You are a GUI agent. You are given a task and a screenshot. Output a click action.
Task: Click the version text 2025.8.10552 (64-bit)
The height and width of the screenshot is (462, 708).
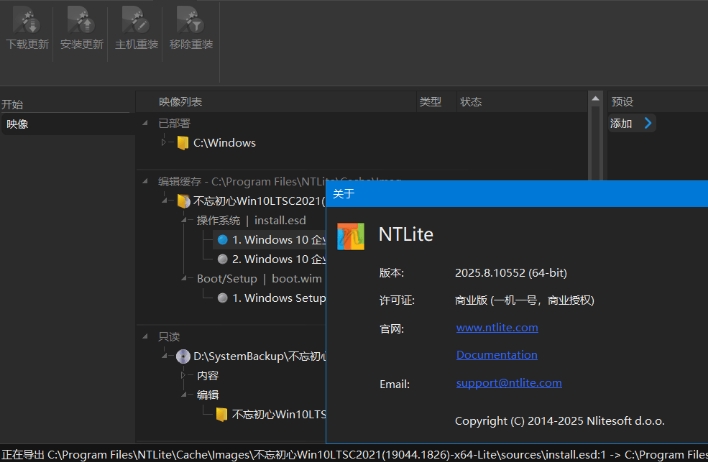pyautogui.click(x=511, y=273)
